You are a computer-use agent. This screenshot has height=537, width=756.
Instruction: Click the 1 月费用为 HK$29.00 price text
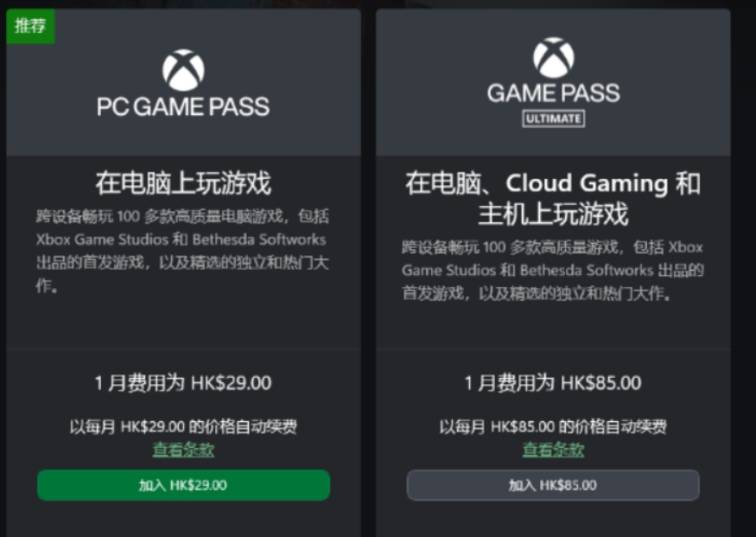tap(183, 383)
